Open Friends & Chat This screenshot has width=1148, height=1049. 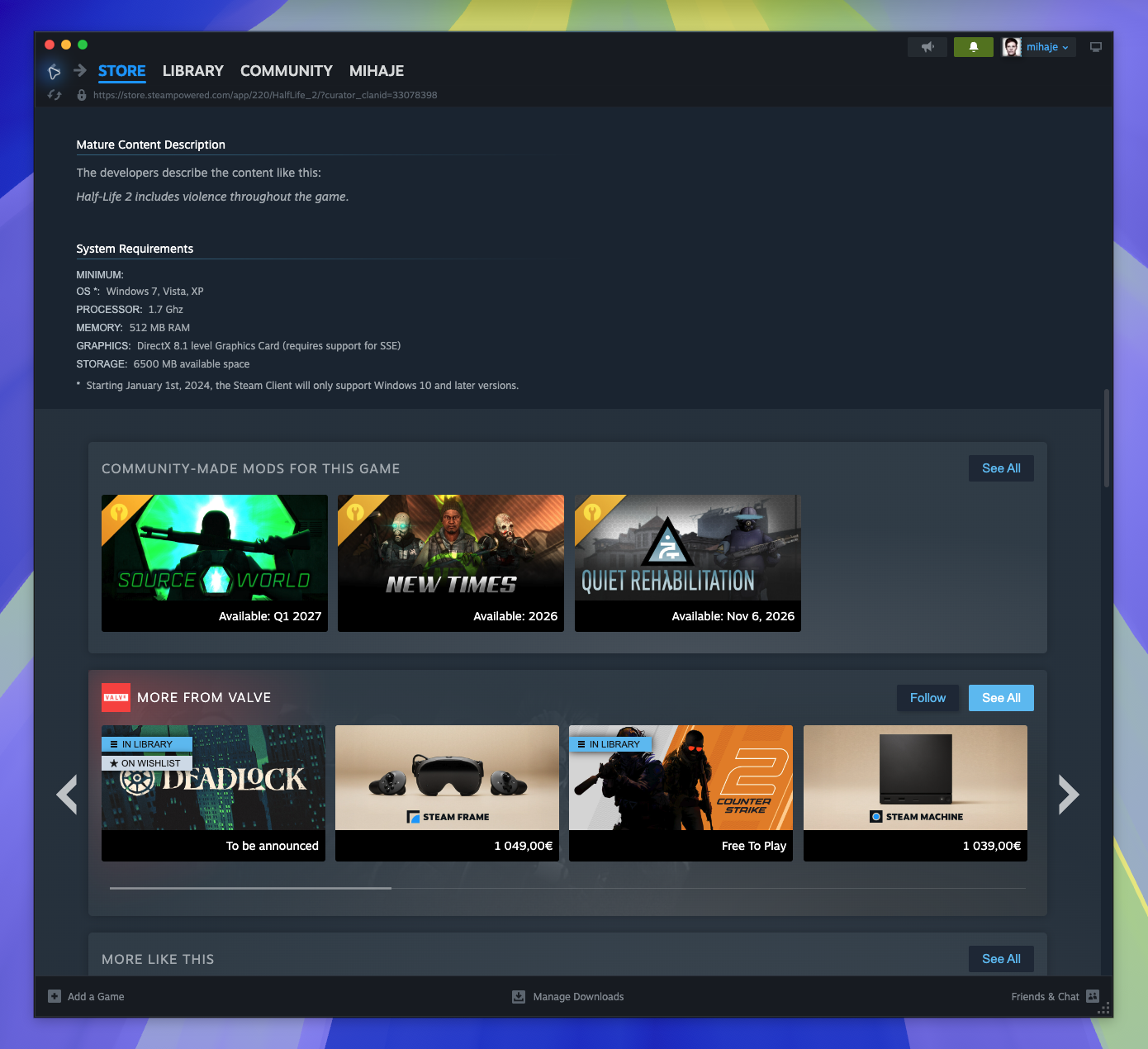[1045, 997]
